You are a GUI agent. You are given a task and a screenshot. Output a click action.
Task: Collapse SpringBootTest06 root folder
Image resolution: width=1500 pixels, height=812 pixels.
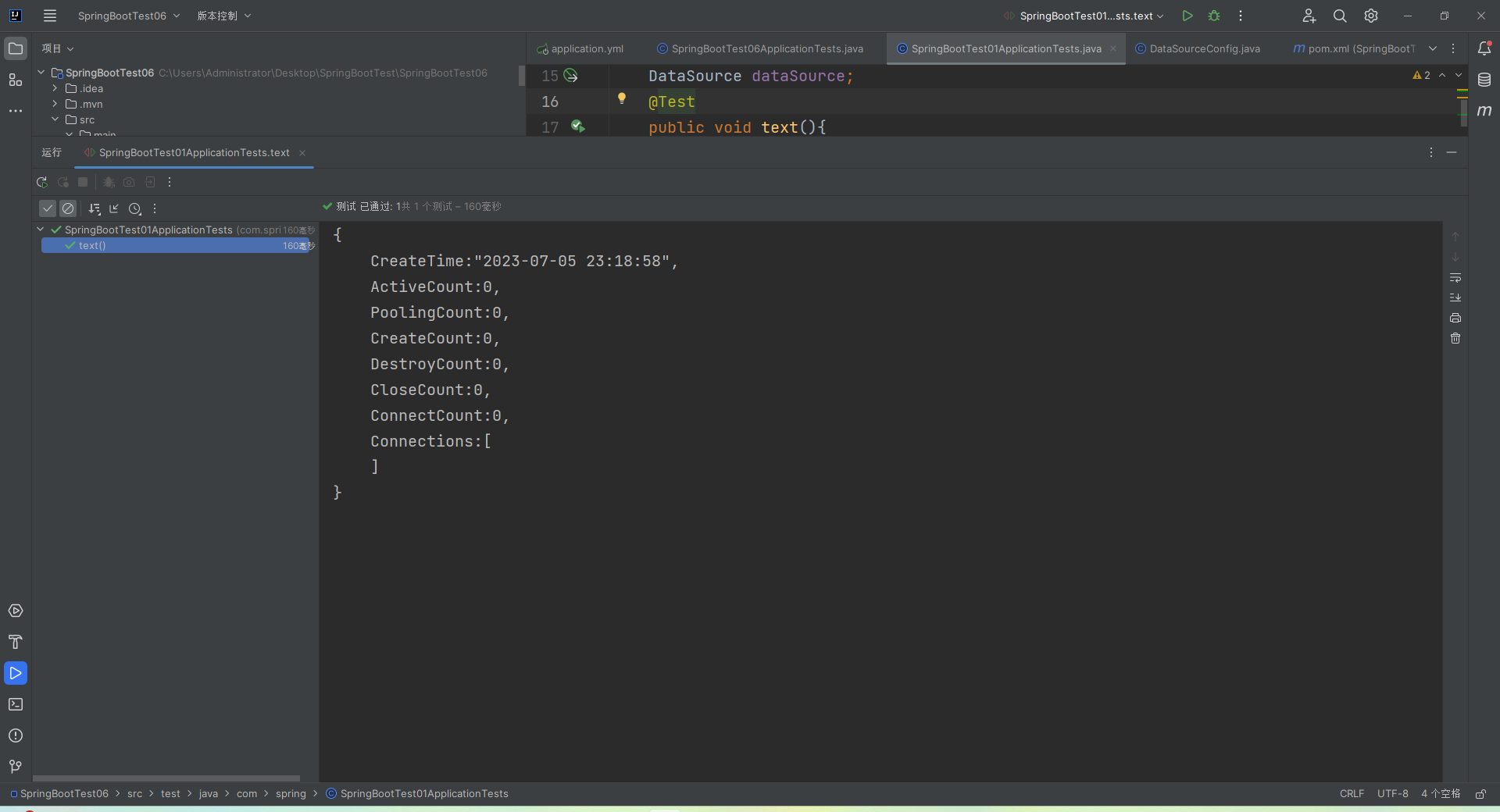tap(41, 73)
